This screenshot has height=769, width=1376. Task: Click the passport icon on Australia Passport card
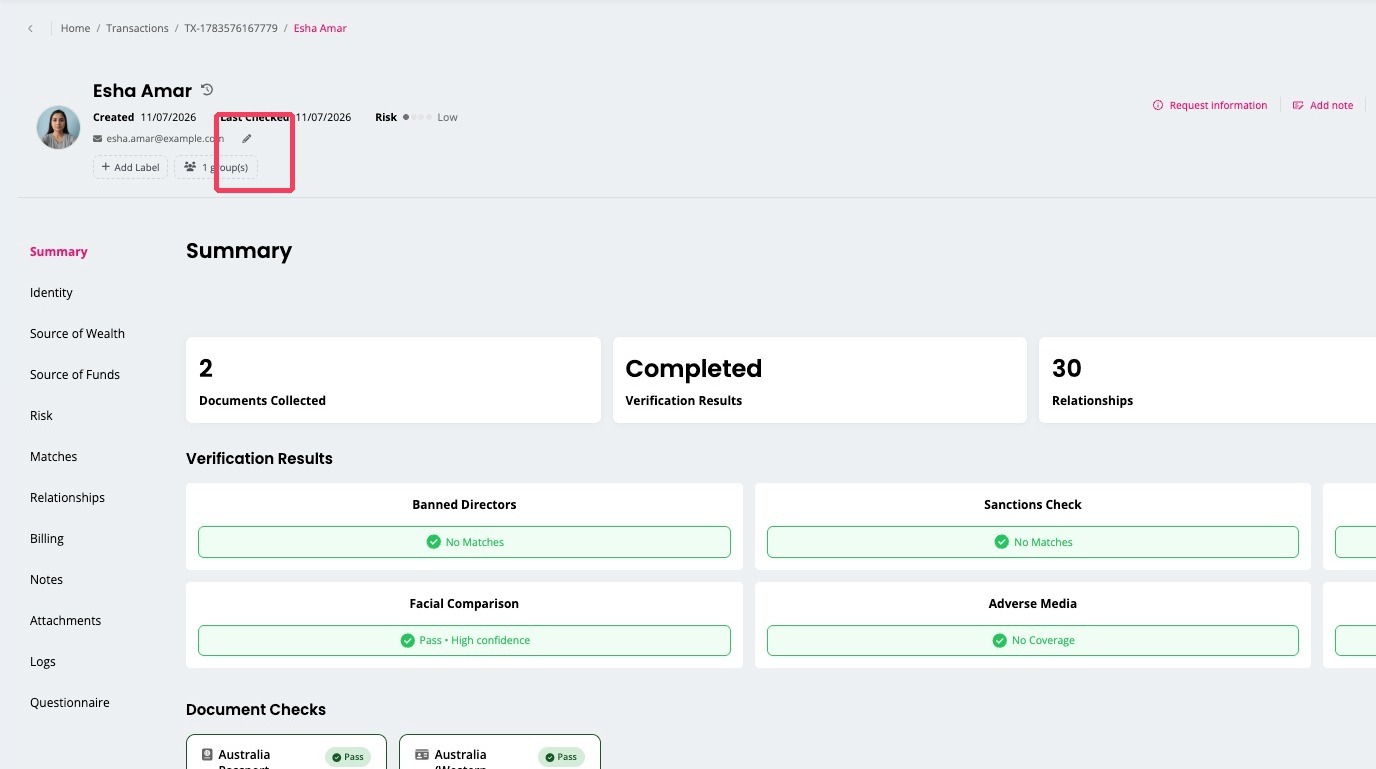point(207,755)
